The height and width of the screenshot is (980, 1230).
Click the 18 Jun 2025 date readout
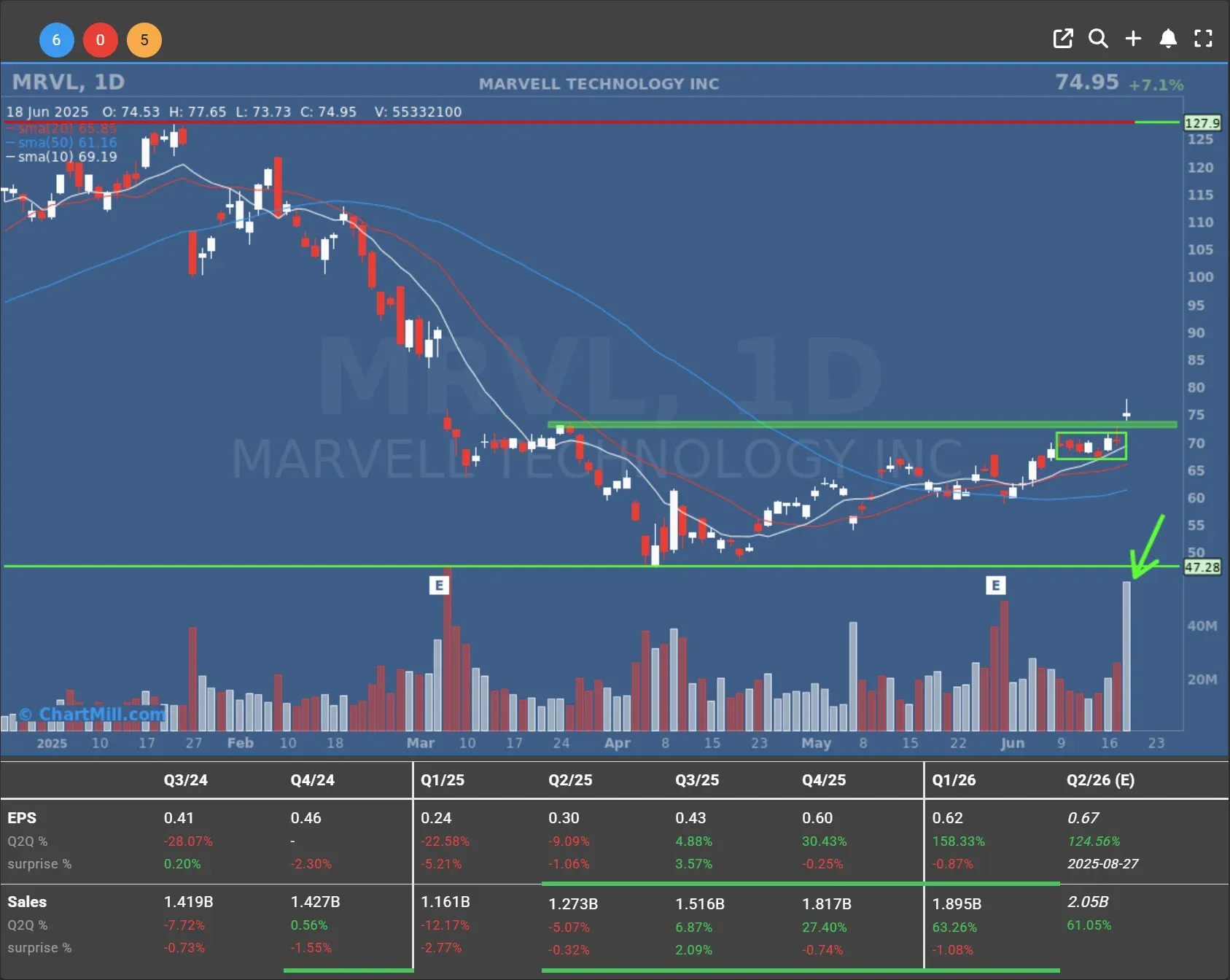(x=47, y=112)
